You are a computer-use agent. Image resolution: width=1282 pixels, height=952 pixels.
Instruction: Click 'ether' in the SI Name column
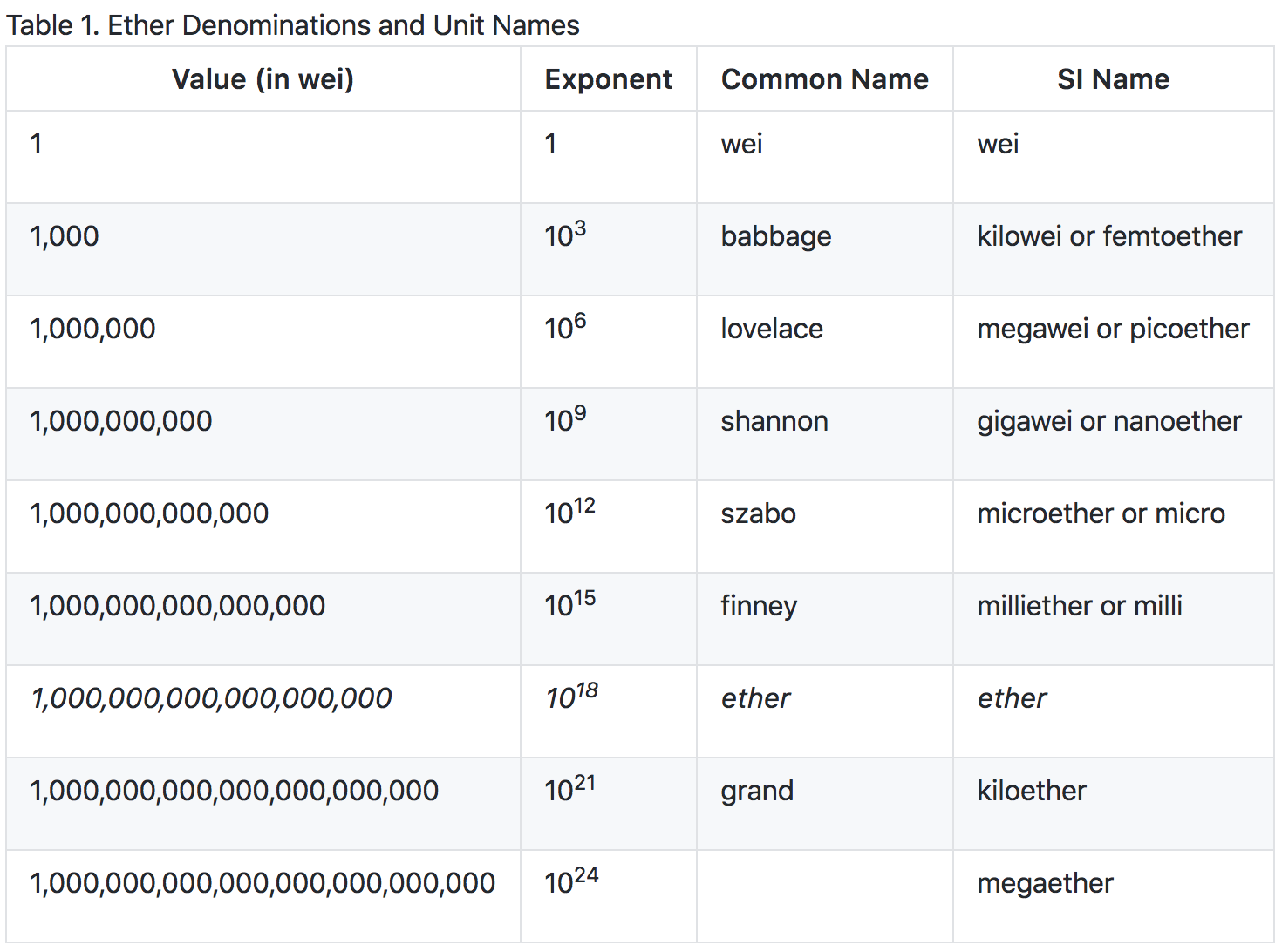[1013, 698]
